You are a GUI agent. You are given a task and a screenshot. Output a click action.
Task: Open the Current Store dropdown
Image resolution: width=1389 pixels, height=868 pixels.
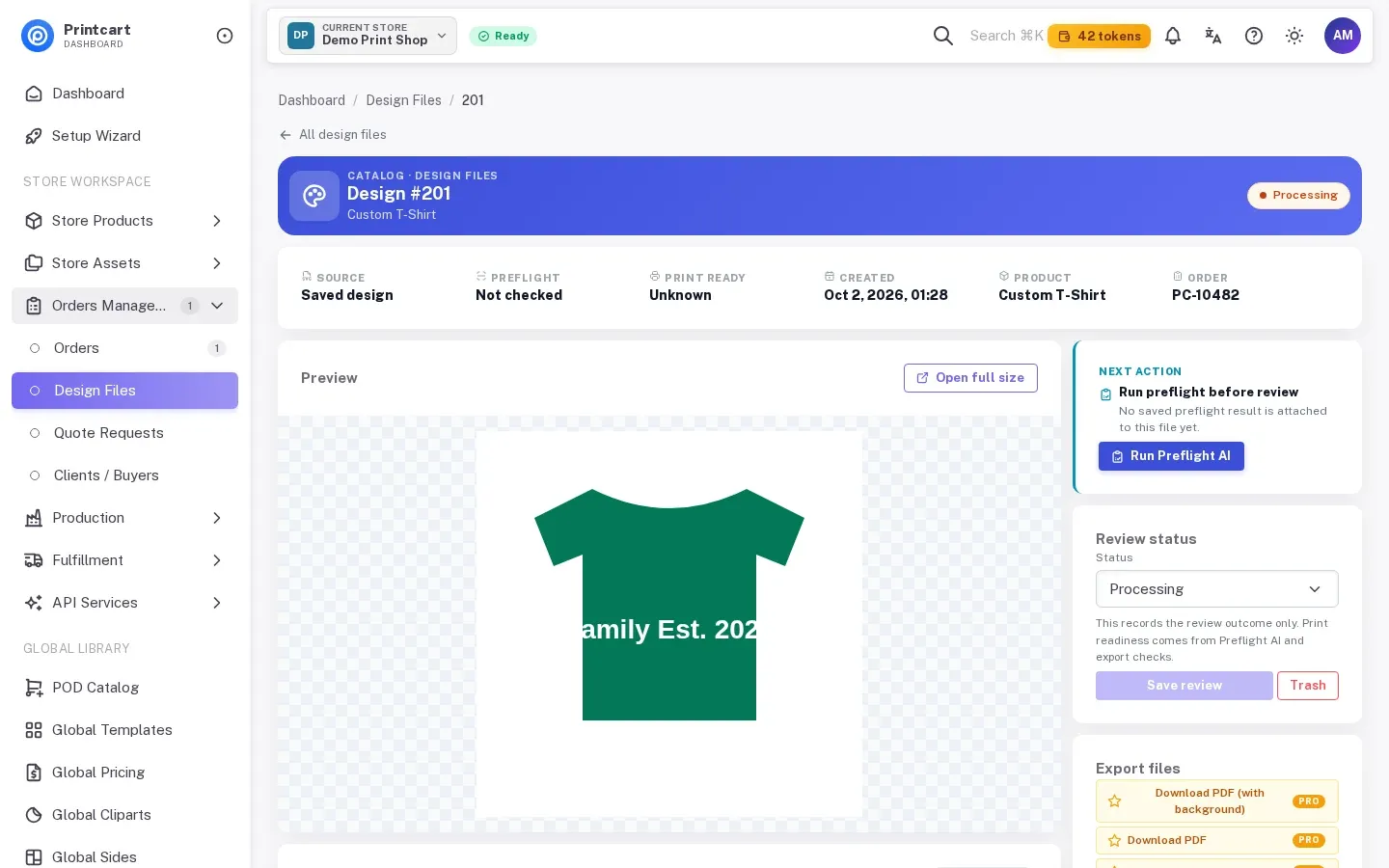click(368, 36)
